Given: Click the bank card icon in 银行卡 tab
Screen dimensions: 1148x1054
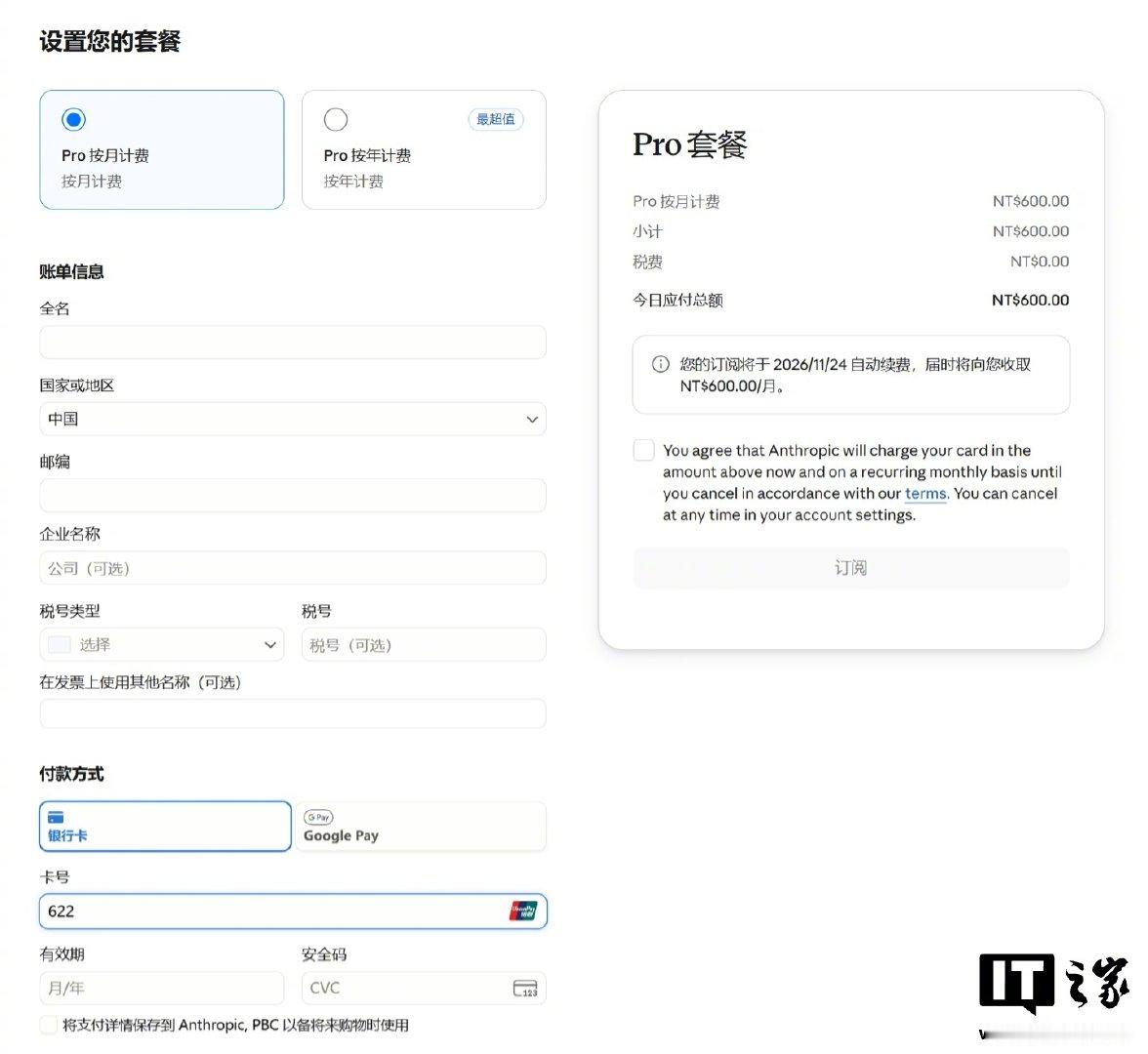Looking at the screenshot, I should 56,818.
